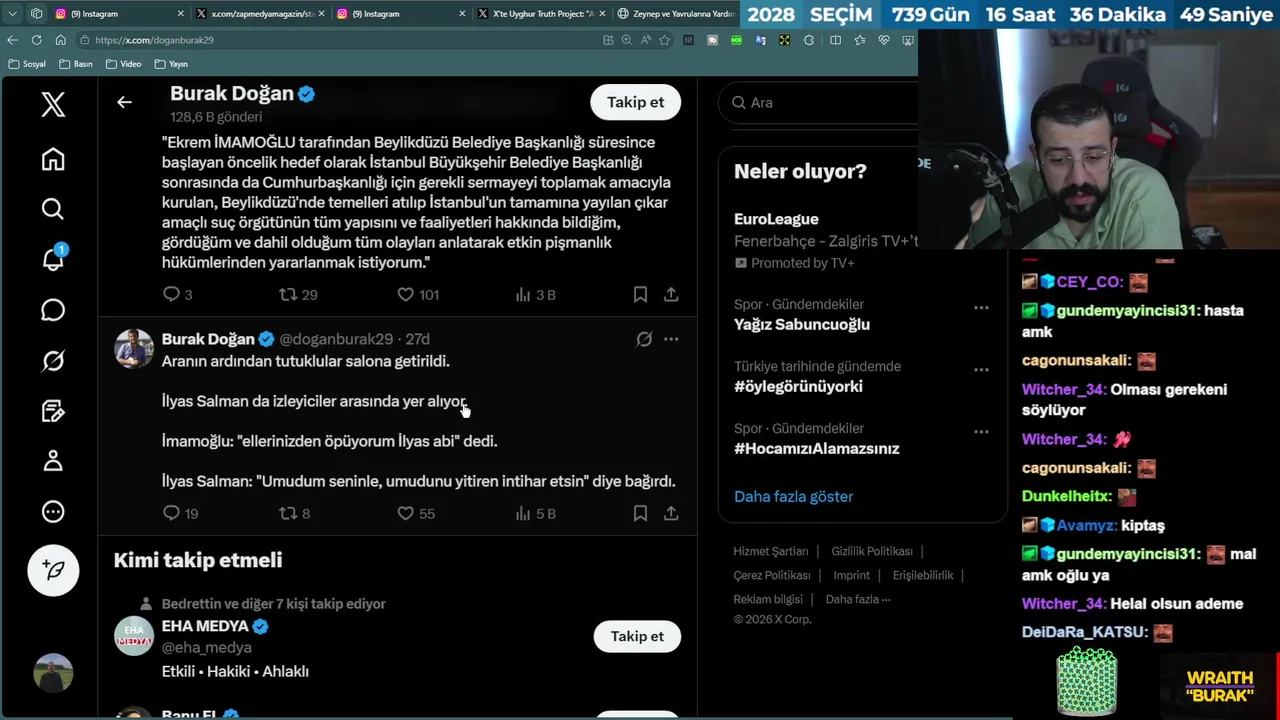Image resolution: width=1280 pixels, height=720 pixels.
Task: Click the compose post button
Action: pos(53,570)
